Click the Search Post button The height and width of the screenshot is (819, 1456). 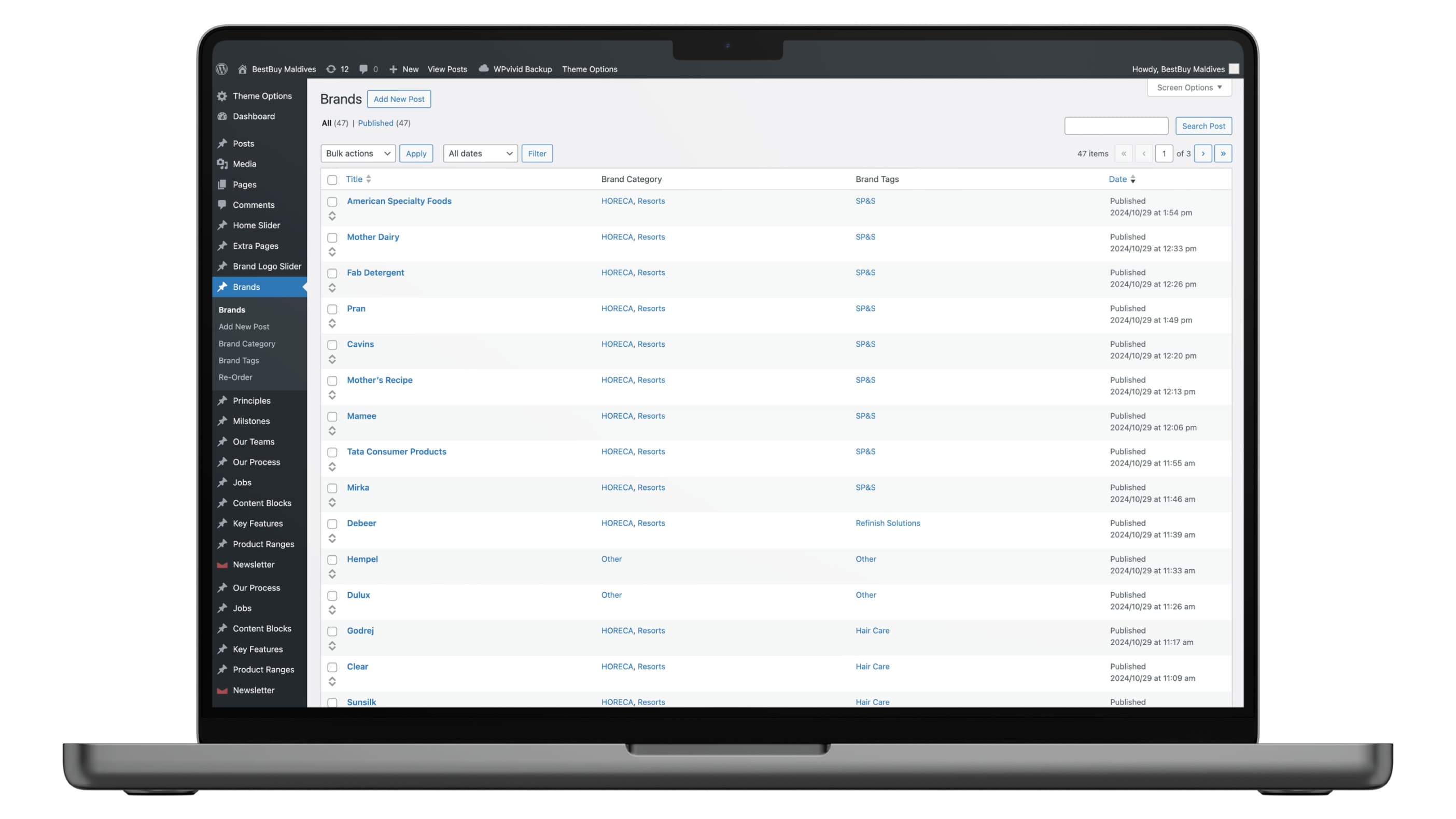[1203, 126]
